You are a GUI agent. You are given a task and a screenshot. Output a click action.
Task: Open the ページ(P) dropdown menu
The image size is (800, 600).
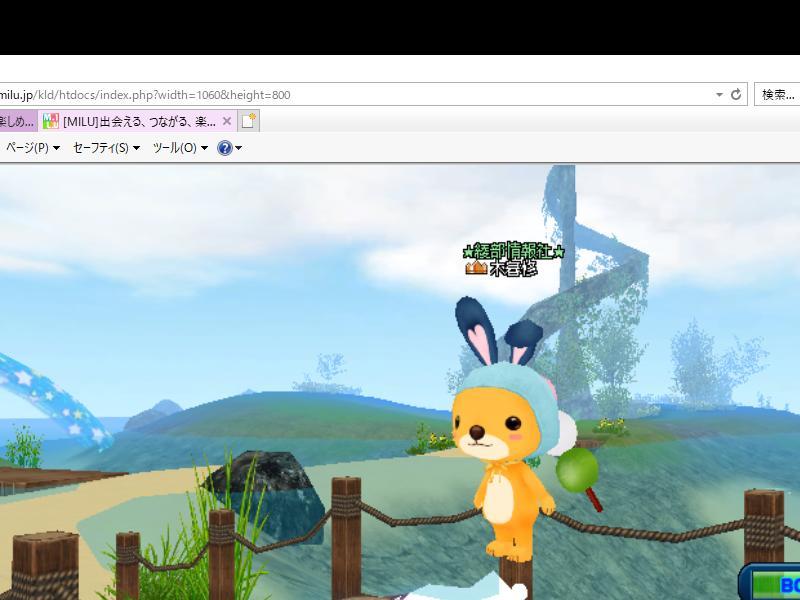(x=32, y=148)
